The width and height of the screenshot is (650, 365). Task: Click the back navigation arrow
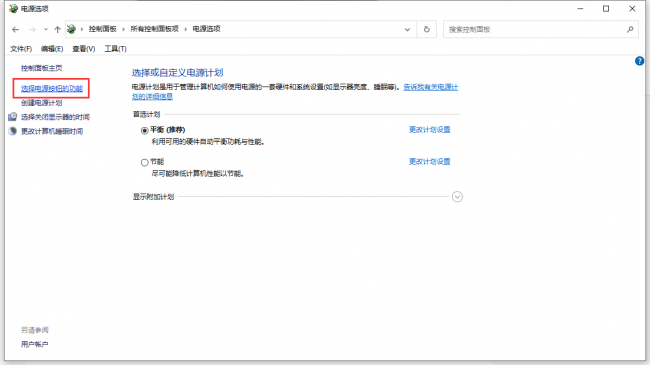(15, 29)
